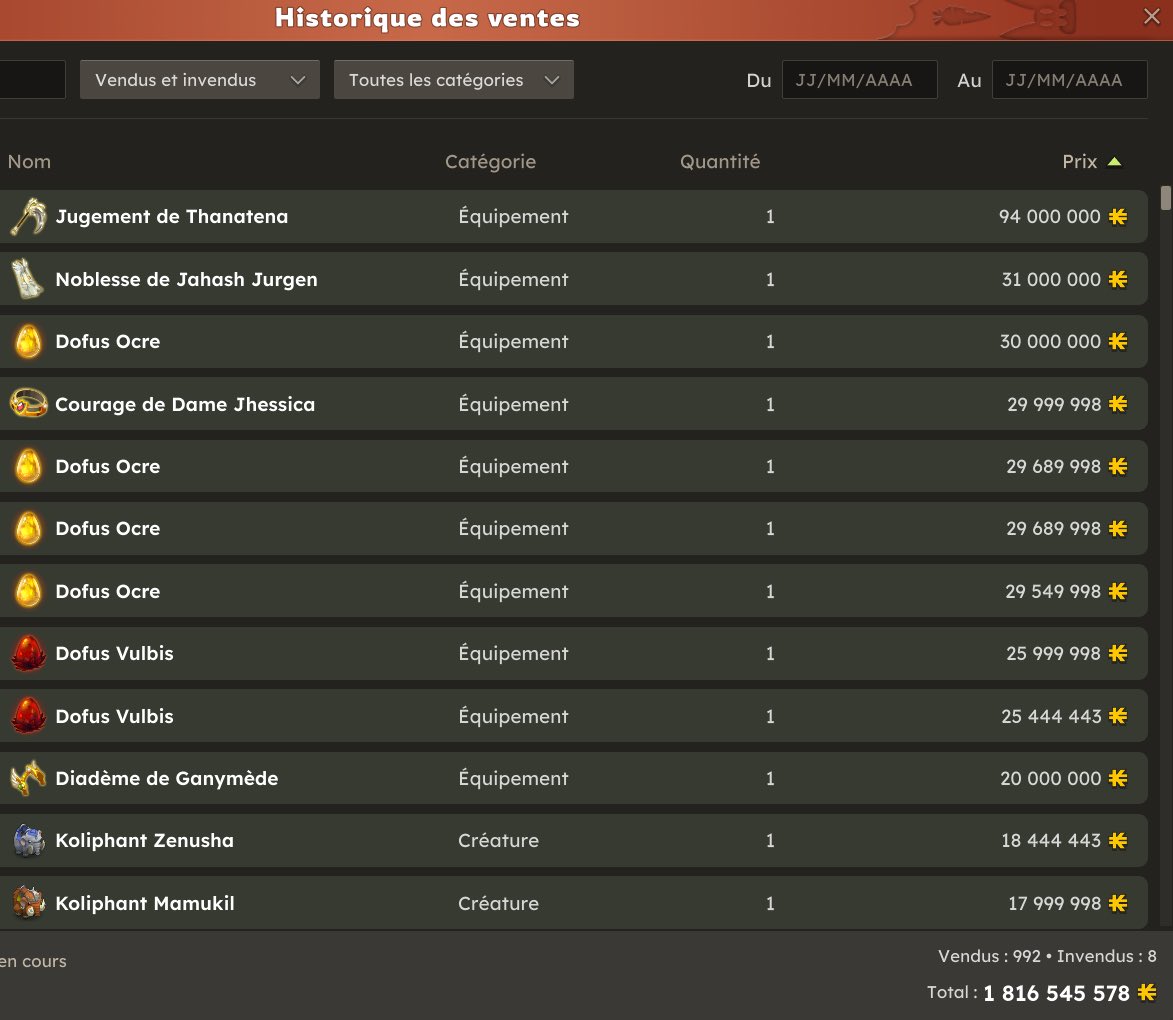
Task: Click the kama coin icon next to 20 000 000
Action: pyautogui.click(x=1118, y=778)
